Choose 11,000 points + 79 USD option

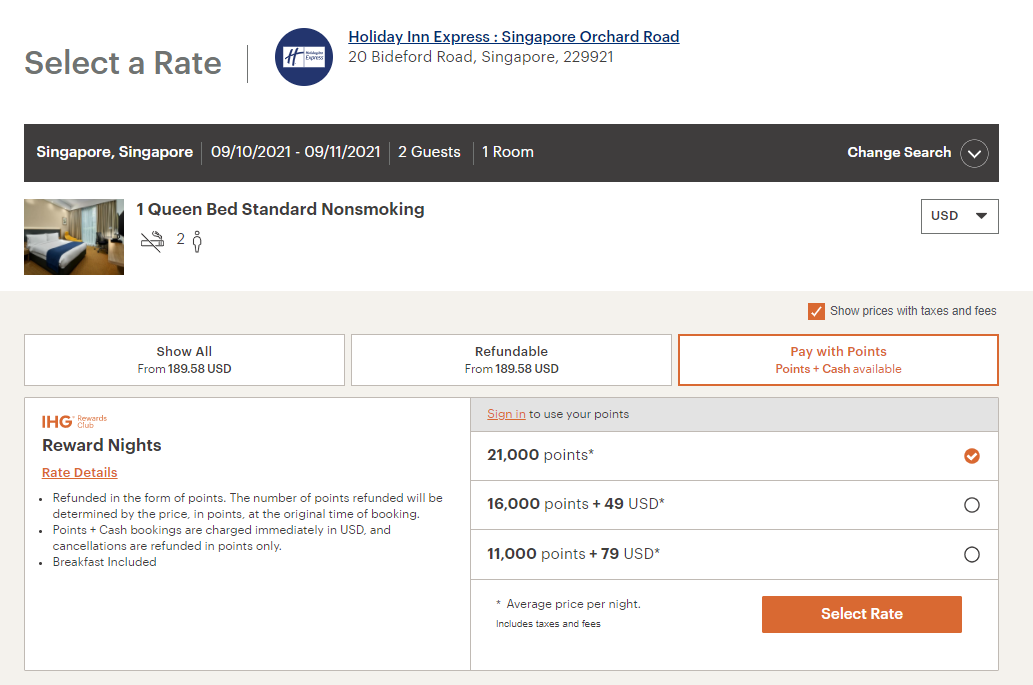[x=972, y=555]
